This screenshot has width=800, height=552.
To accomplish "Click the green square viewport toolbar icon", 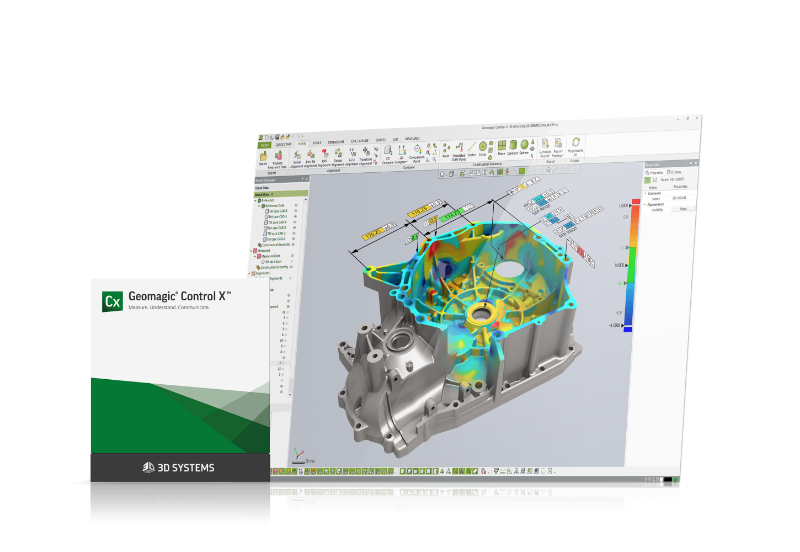I will click(522, 171).
